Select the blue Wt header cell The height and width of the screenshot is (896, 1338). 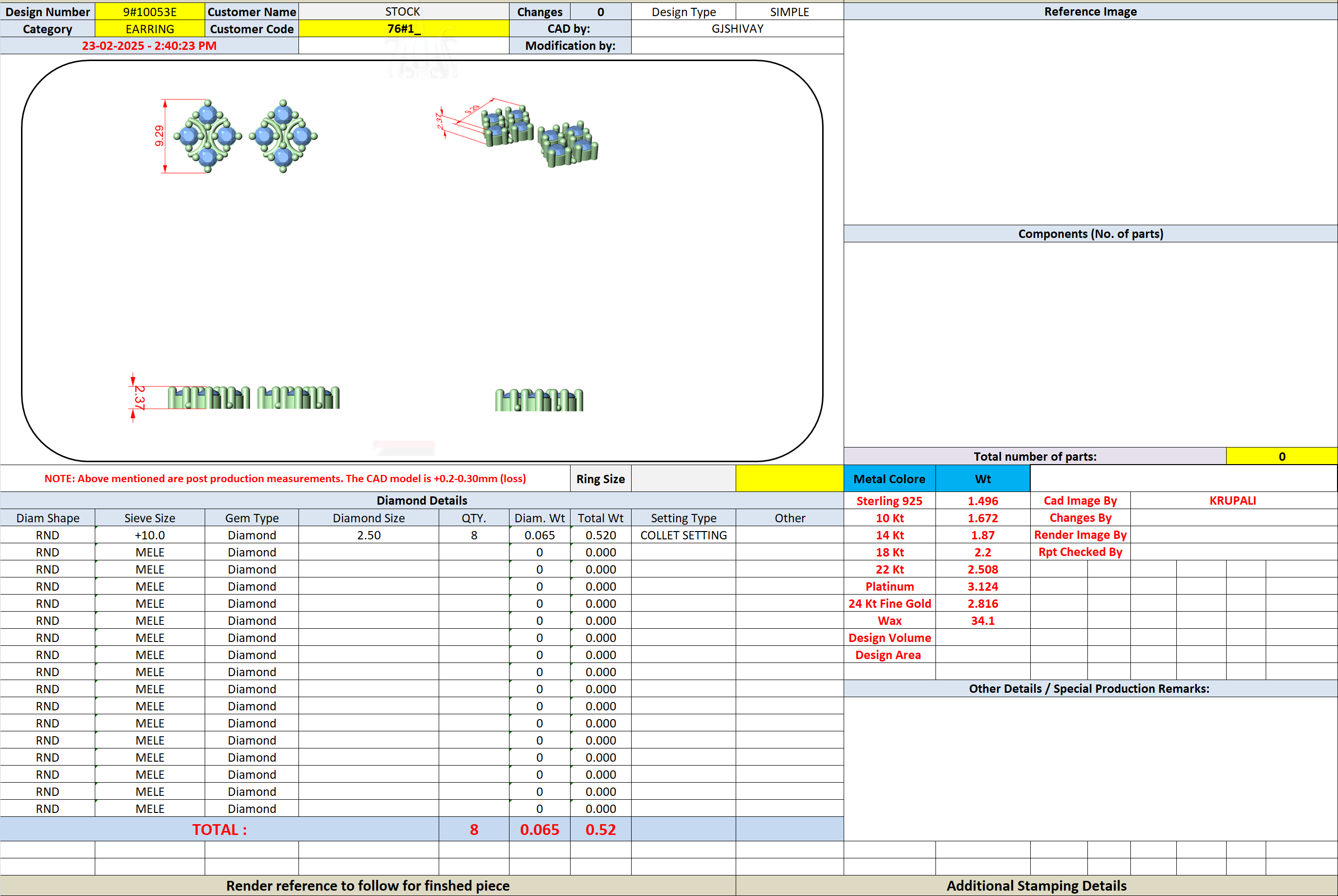[x=983, y=479]
